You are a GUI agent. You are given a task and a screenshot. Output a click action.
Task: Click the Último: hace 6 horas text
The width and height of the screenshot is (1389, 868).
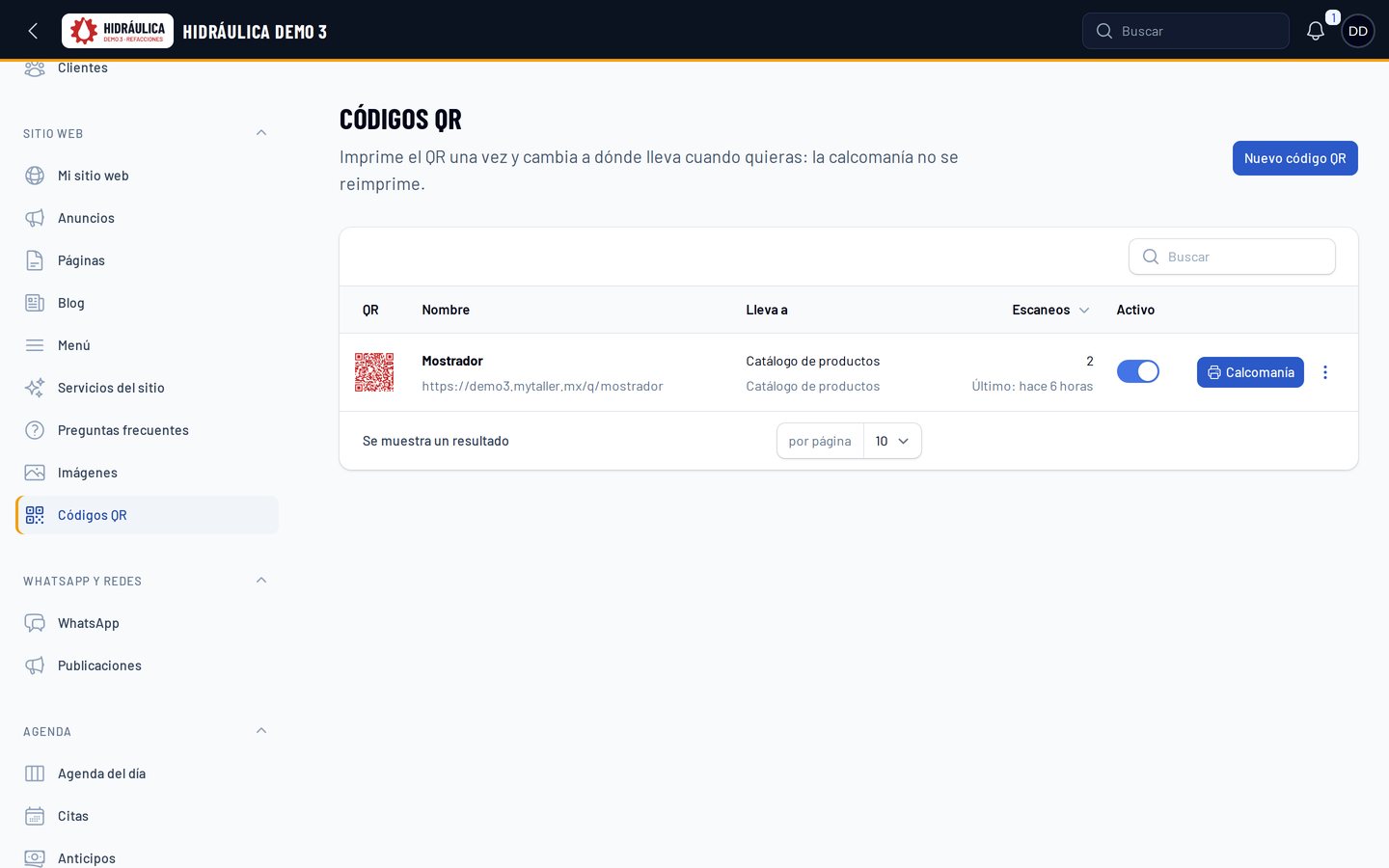coord(1032,386)
